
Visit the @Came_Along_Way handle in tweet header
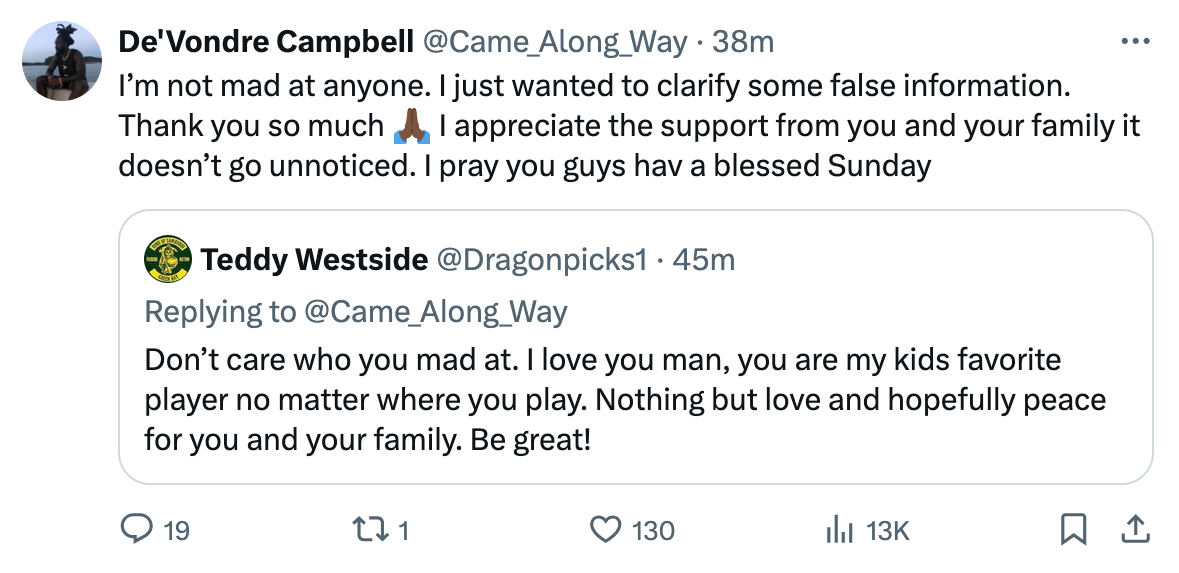[x=555, y=42]
